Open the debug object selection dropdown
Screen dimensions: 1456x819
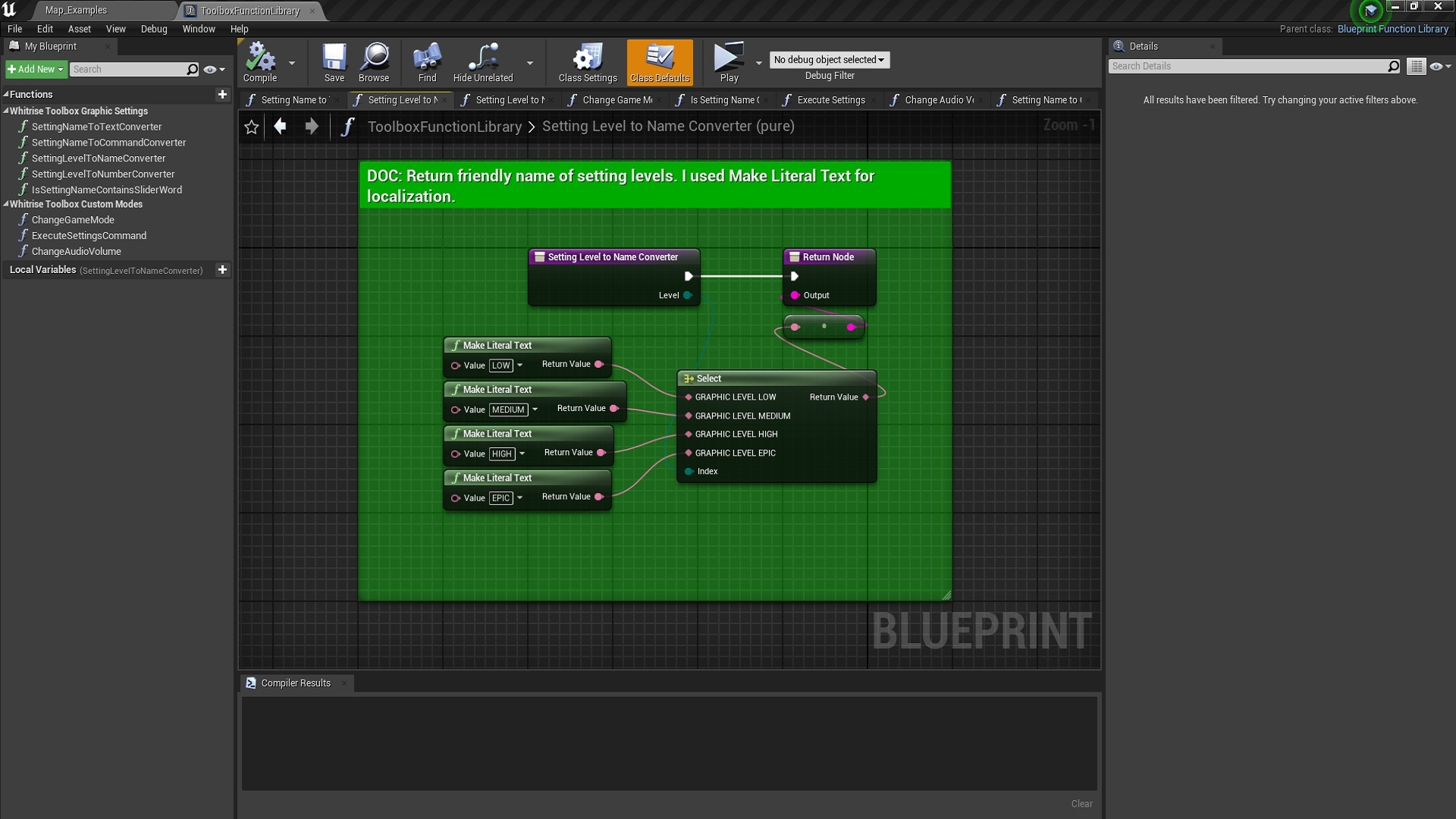[829, 60]
